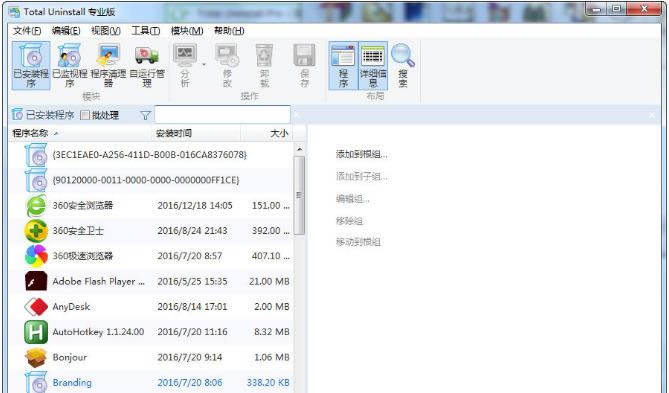Click the 407.10 size value
The height and width of the screenshot is (393, 669).
pos(271,256)
